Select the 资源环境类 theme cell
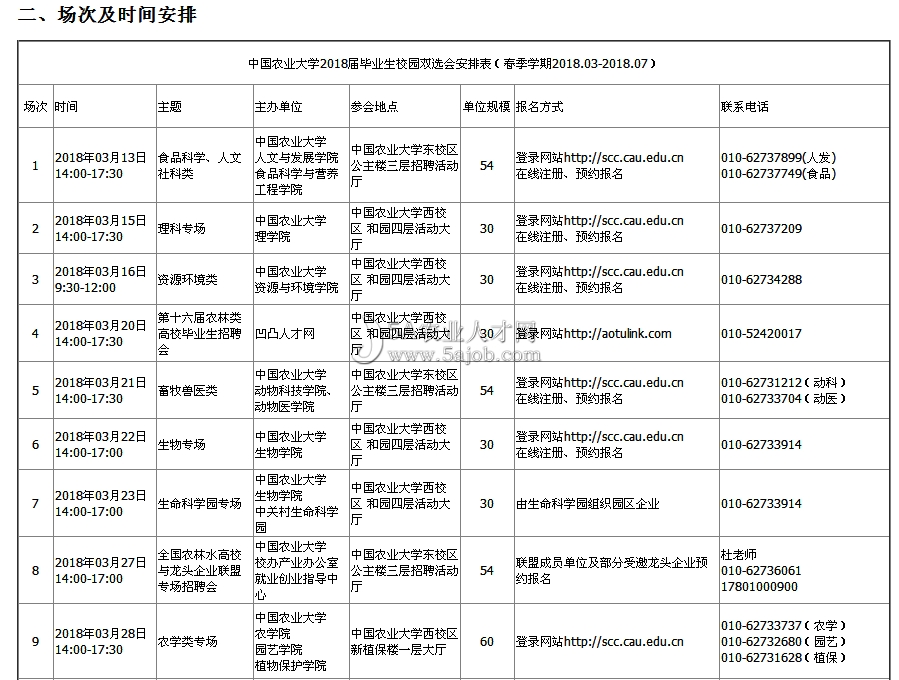The width and height of the screenshot is (899, 680). point(187,280)
